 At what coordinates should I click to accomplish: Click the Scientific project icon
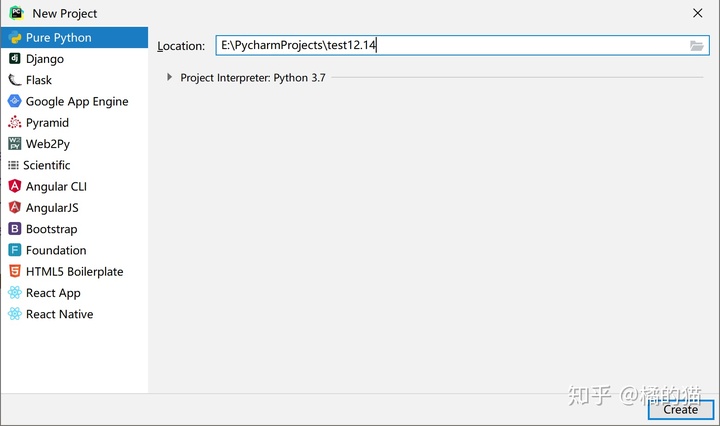click(13, 165)
